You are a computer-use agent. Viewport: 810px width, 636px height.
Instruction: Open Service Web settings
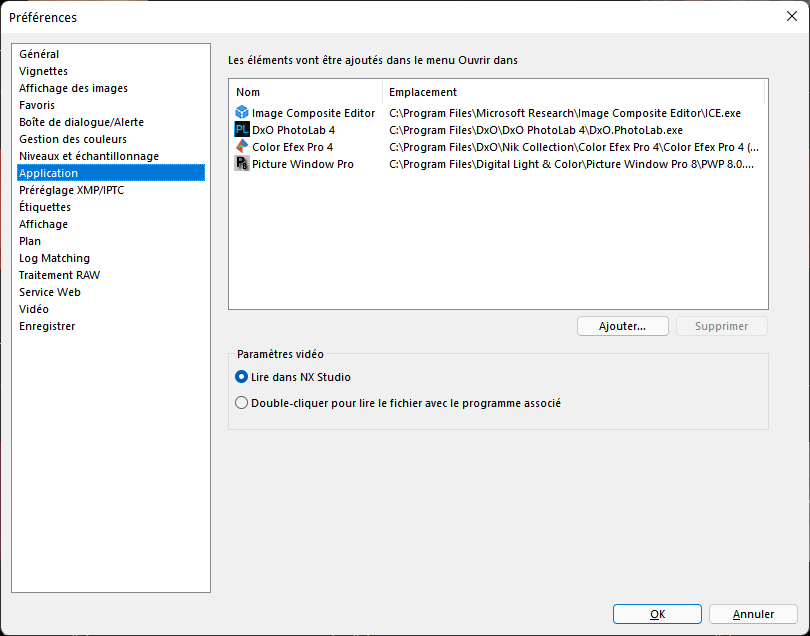pyautogui.click(x=50, y=292)
